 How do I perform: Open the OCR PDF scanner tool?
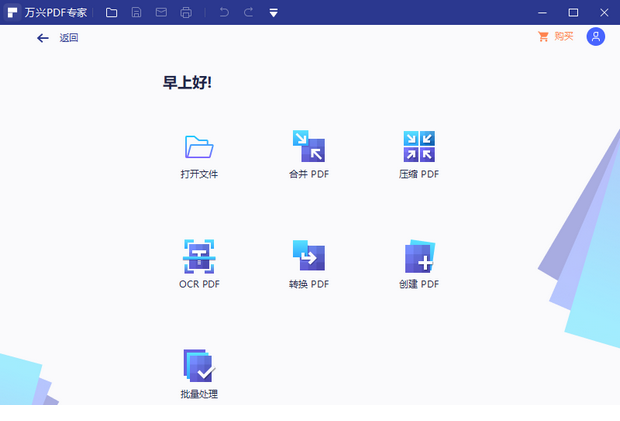199,256
